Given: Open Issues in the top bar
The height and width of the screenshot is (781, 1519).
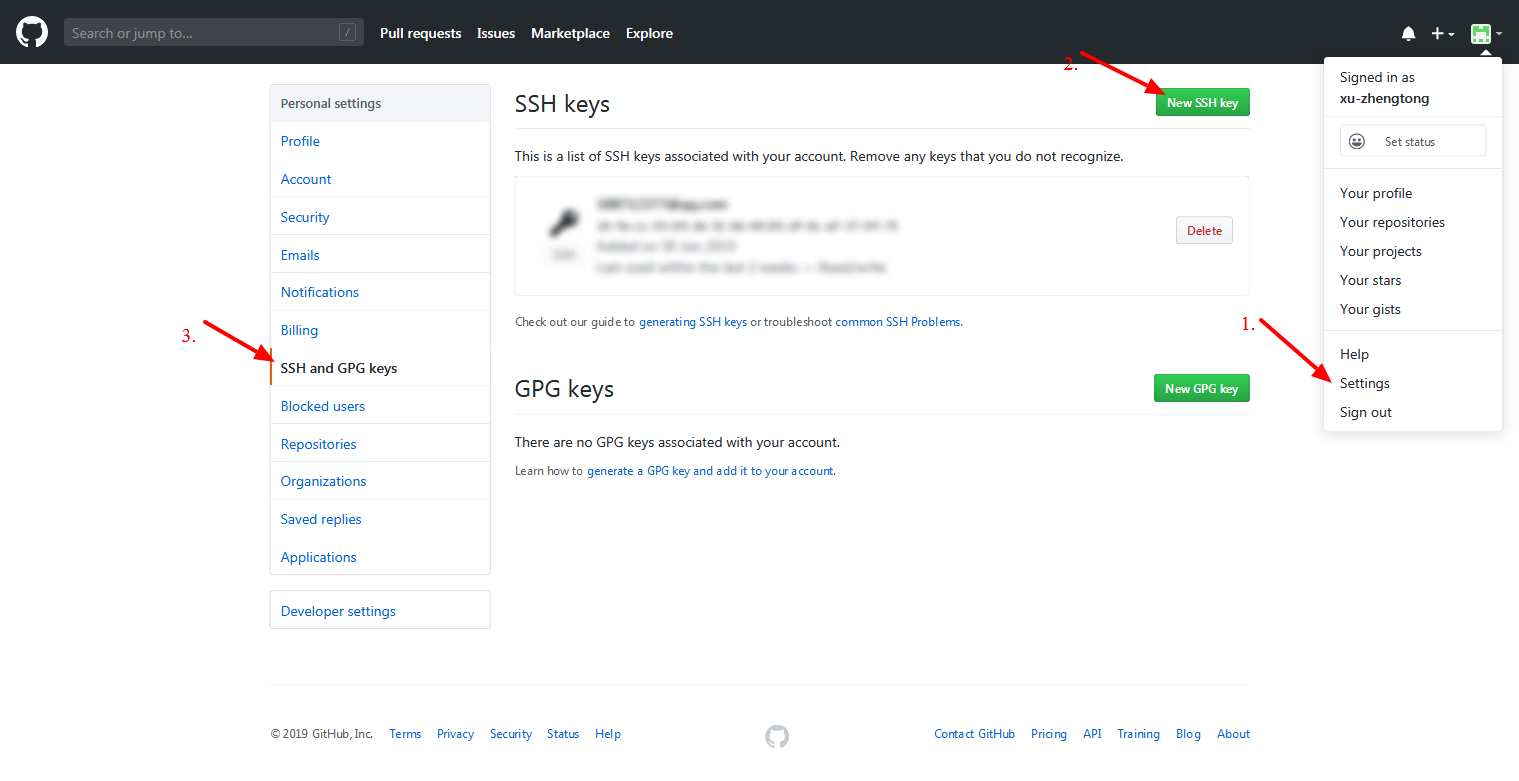Looking at the screenshot, I should click(496, 33).
